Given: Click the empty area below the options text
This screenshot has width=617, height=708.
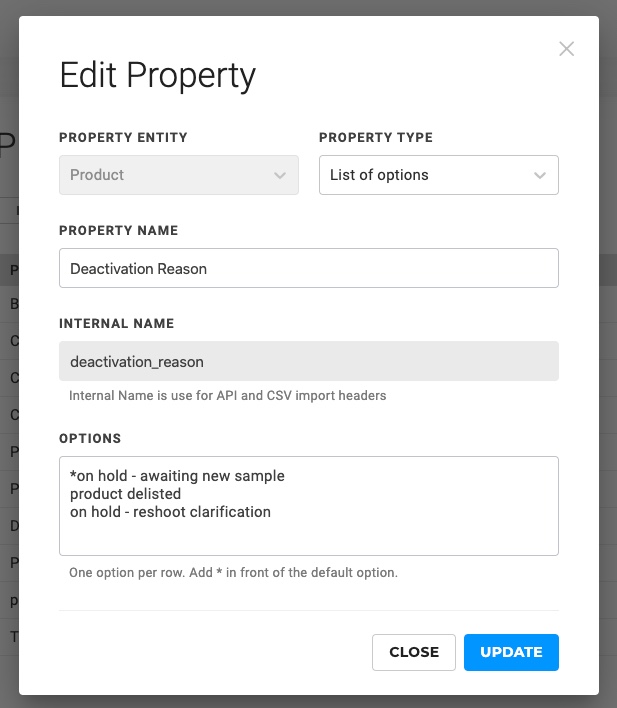Looking at the screenshot, I should [308, 537].
